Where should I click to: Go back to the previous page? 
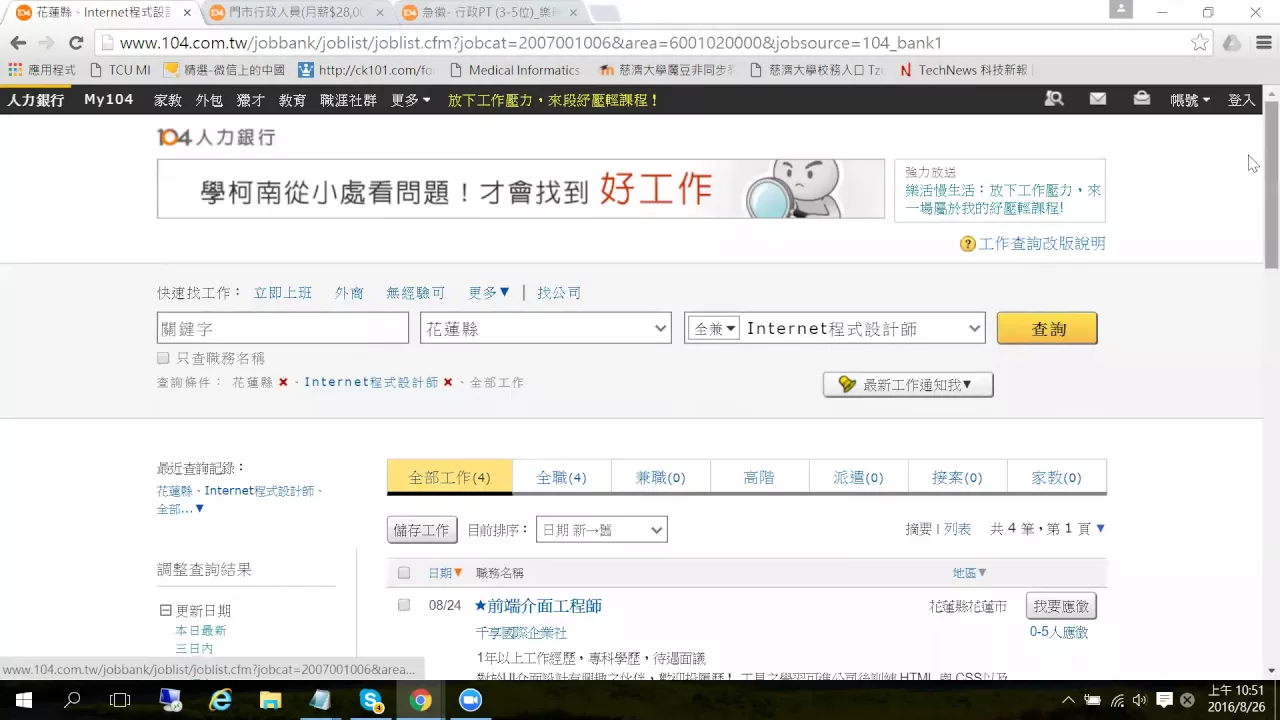pos(18,43)
